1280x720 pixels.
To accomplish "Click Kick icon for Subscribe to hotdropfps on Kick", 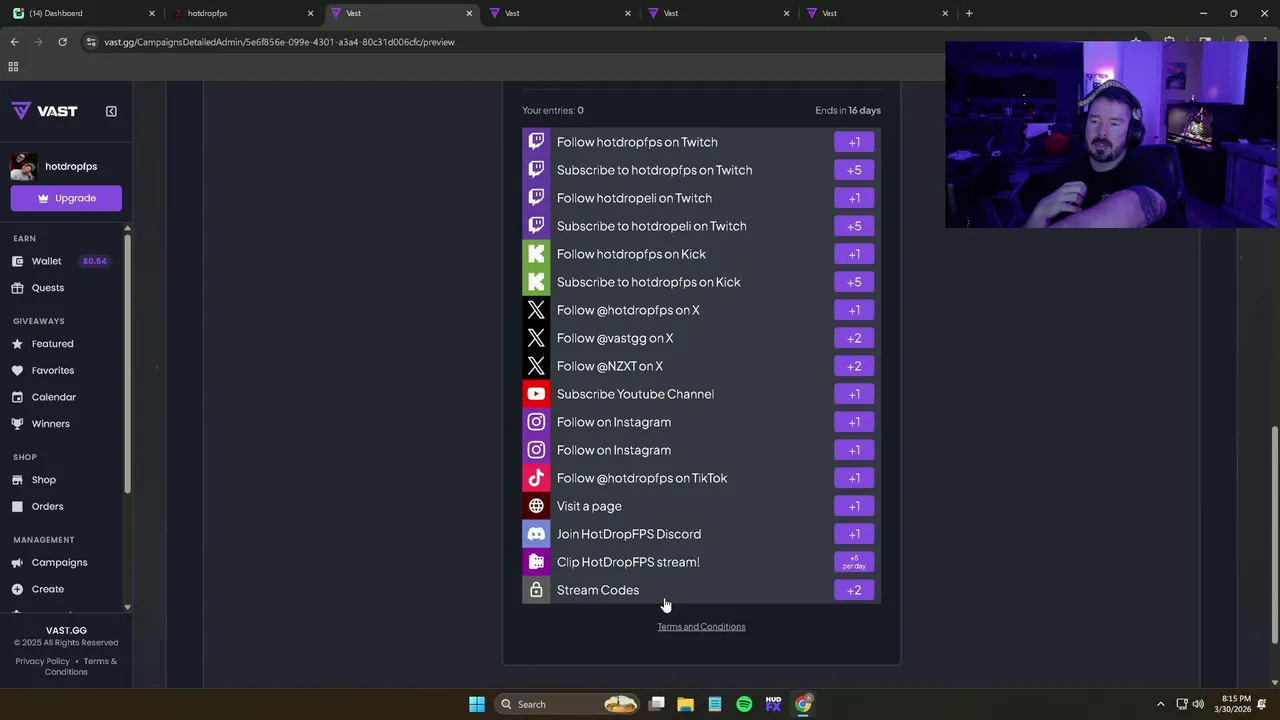I will (x=536, y=282).
